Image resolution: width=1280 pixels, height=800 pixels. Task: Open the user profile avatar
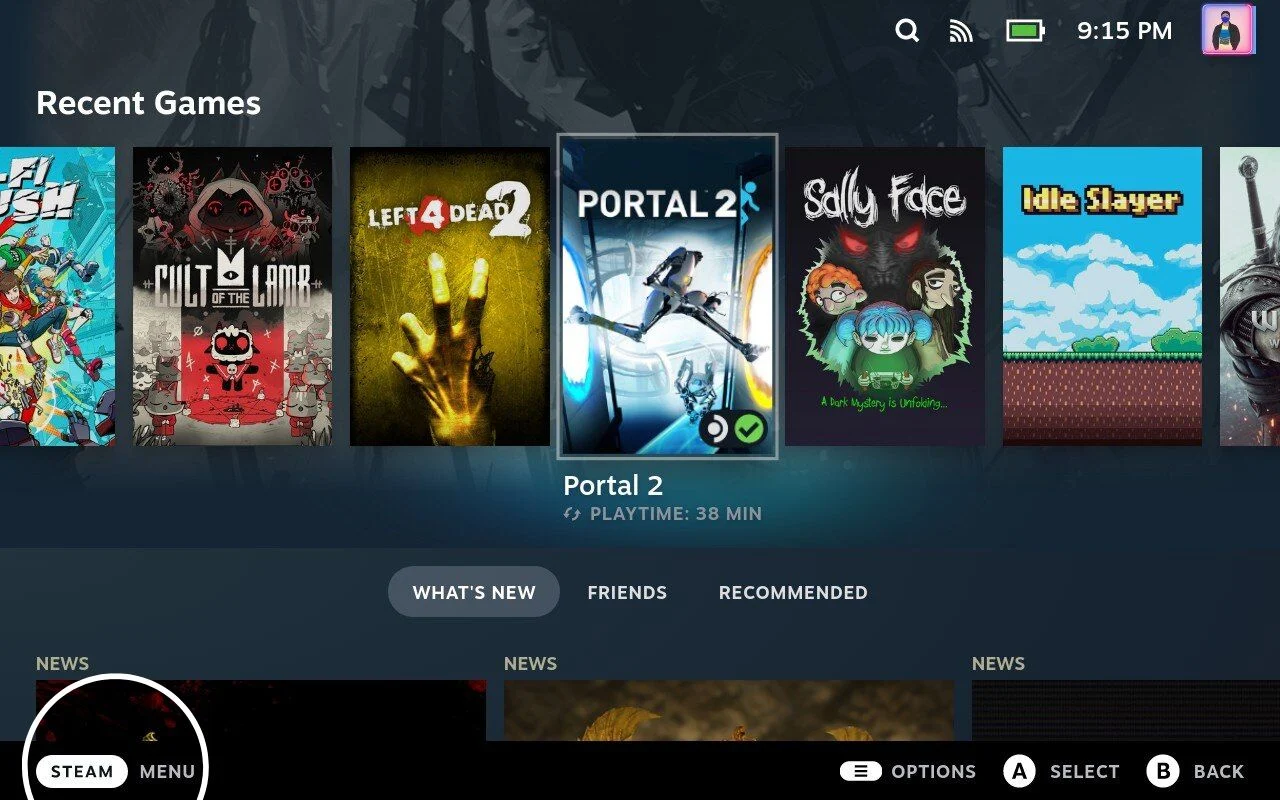tap(1228, 30)
